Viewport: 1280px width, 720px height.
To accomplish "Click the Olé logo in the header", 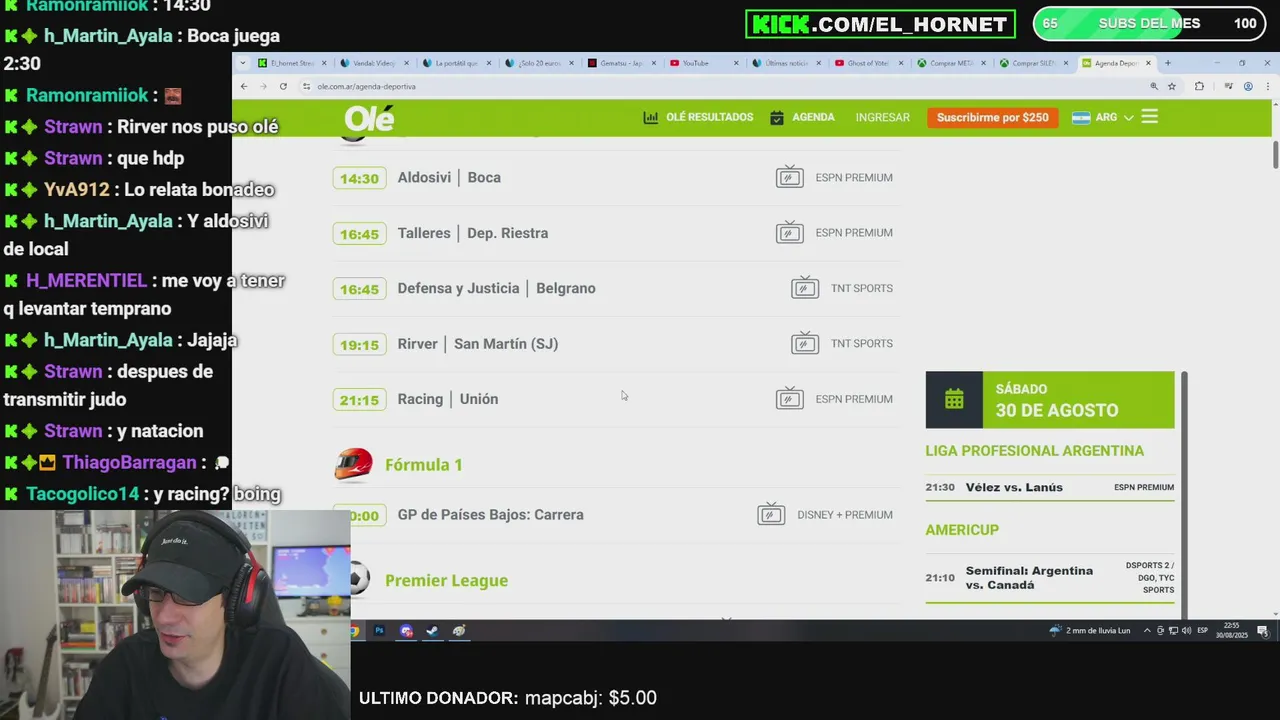I will (x=369, y=118).
